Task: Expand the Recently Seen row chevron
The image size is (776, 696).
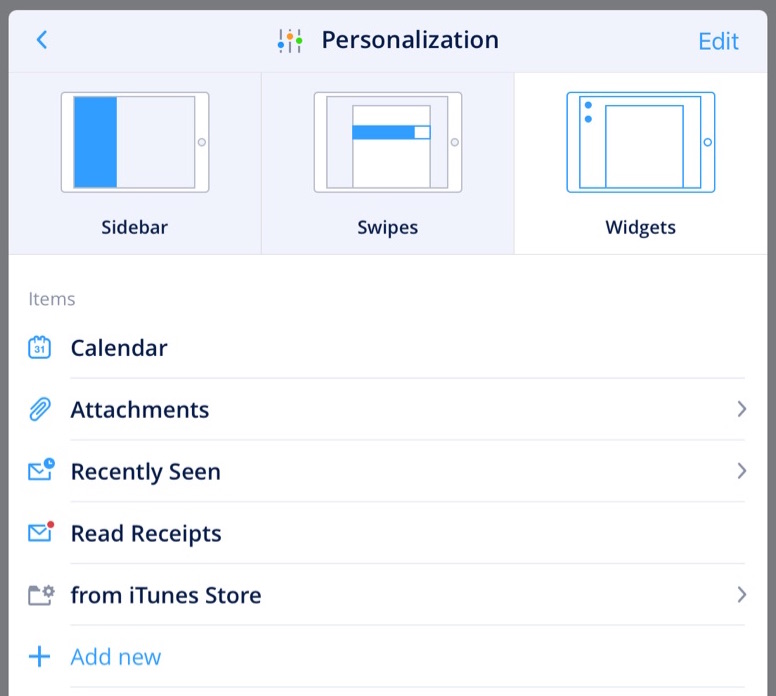Action: pyautogui.click(x=741, y=471)
